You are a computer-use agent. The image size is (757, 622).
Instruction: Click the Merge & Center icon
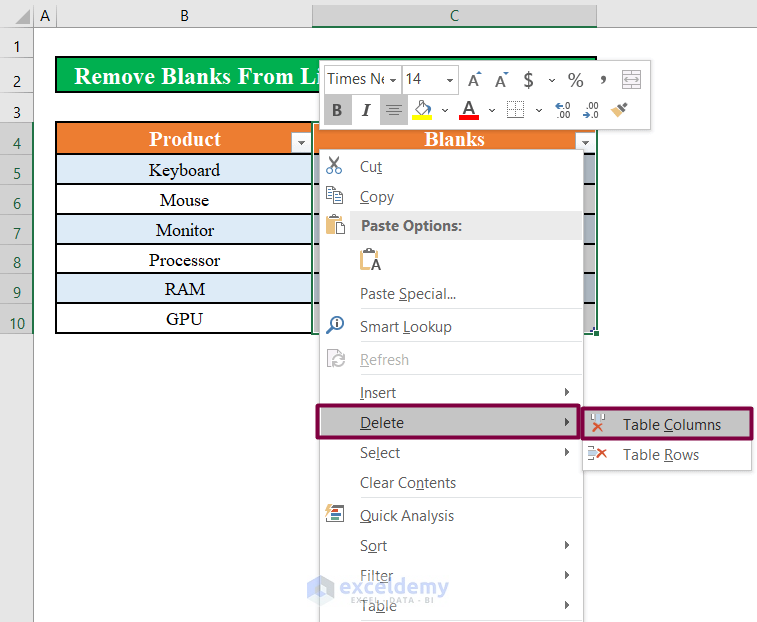[631, 79]
